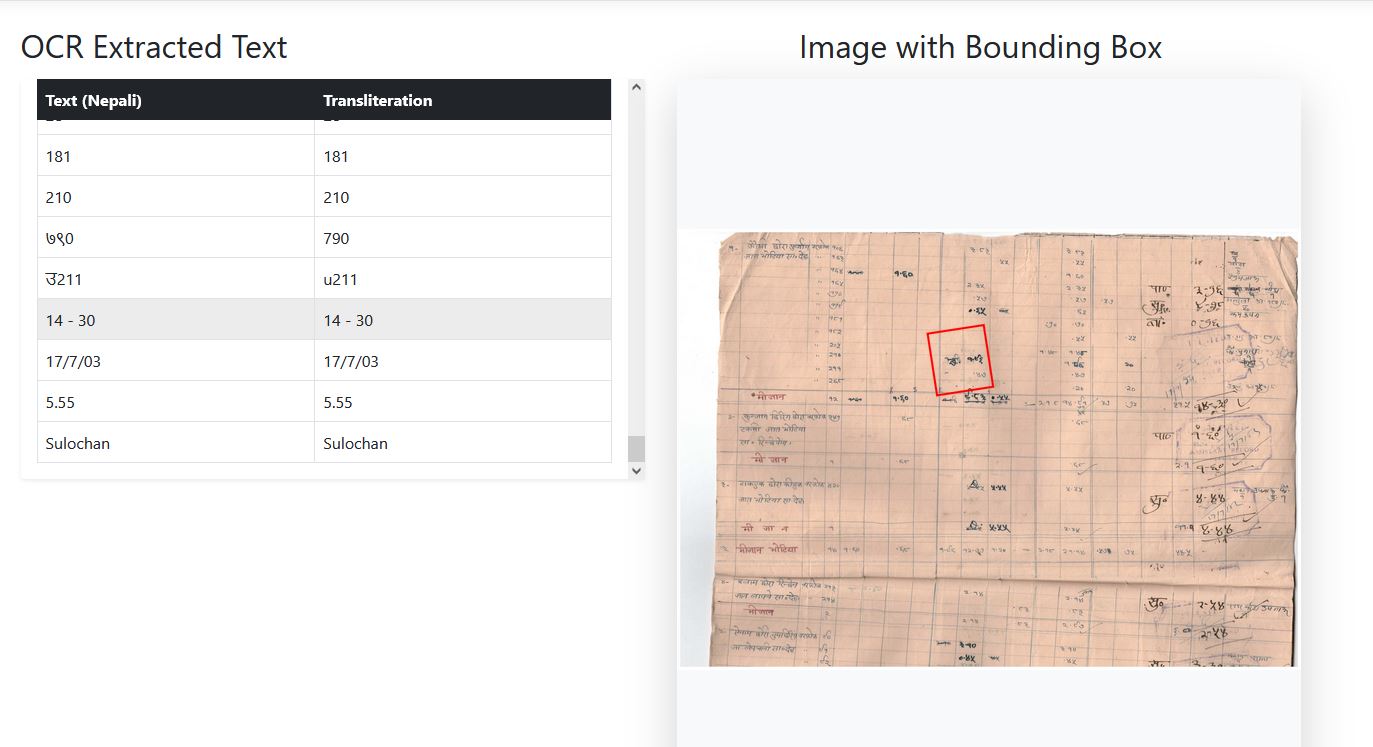Click the scrollbar up arrow of the OCR table
The height and width of the screenshot is (747, 1373).
(x=636, y=88)
